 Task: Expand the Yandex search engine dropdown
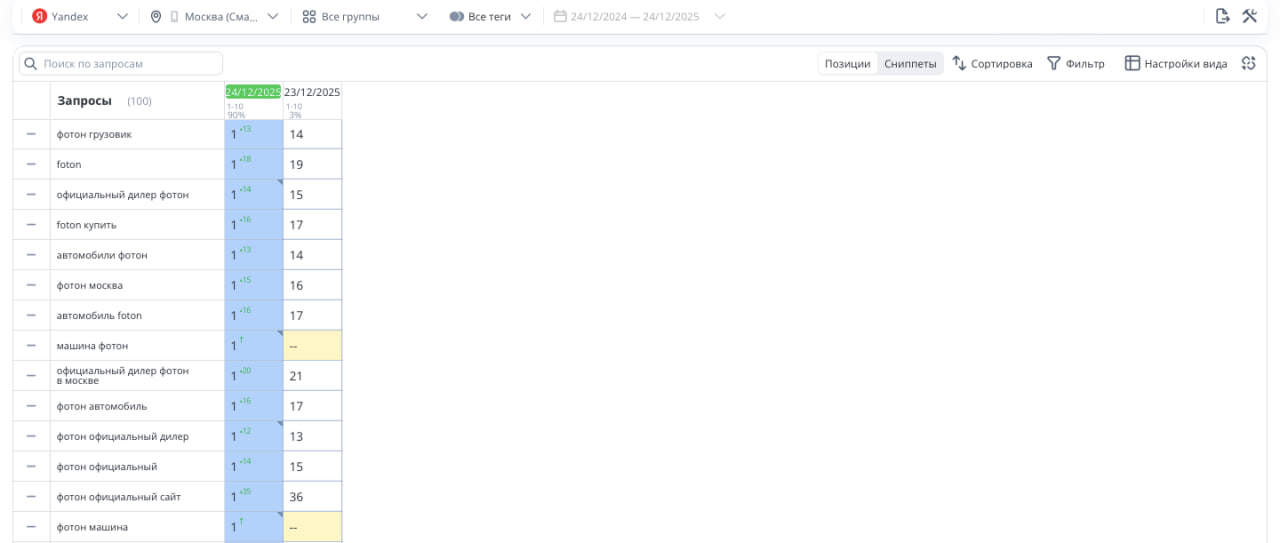pyautogui.click(x=122, y=17)
